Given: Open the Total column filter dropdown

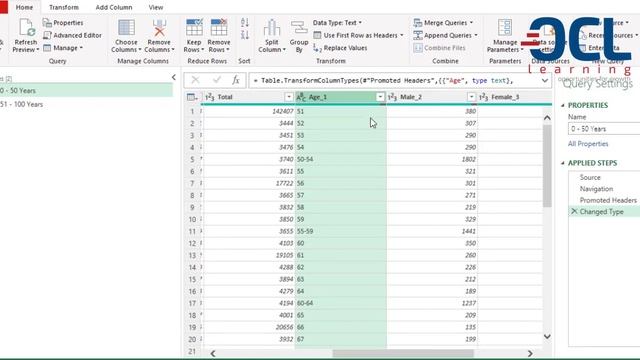Looking at the screenshot, I should pyautogui.click(x=289, y=97).
